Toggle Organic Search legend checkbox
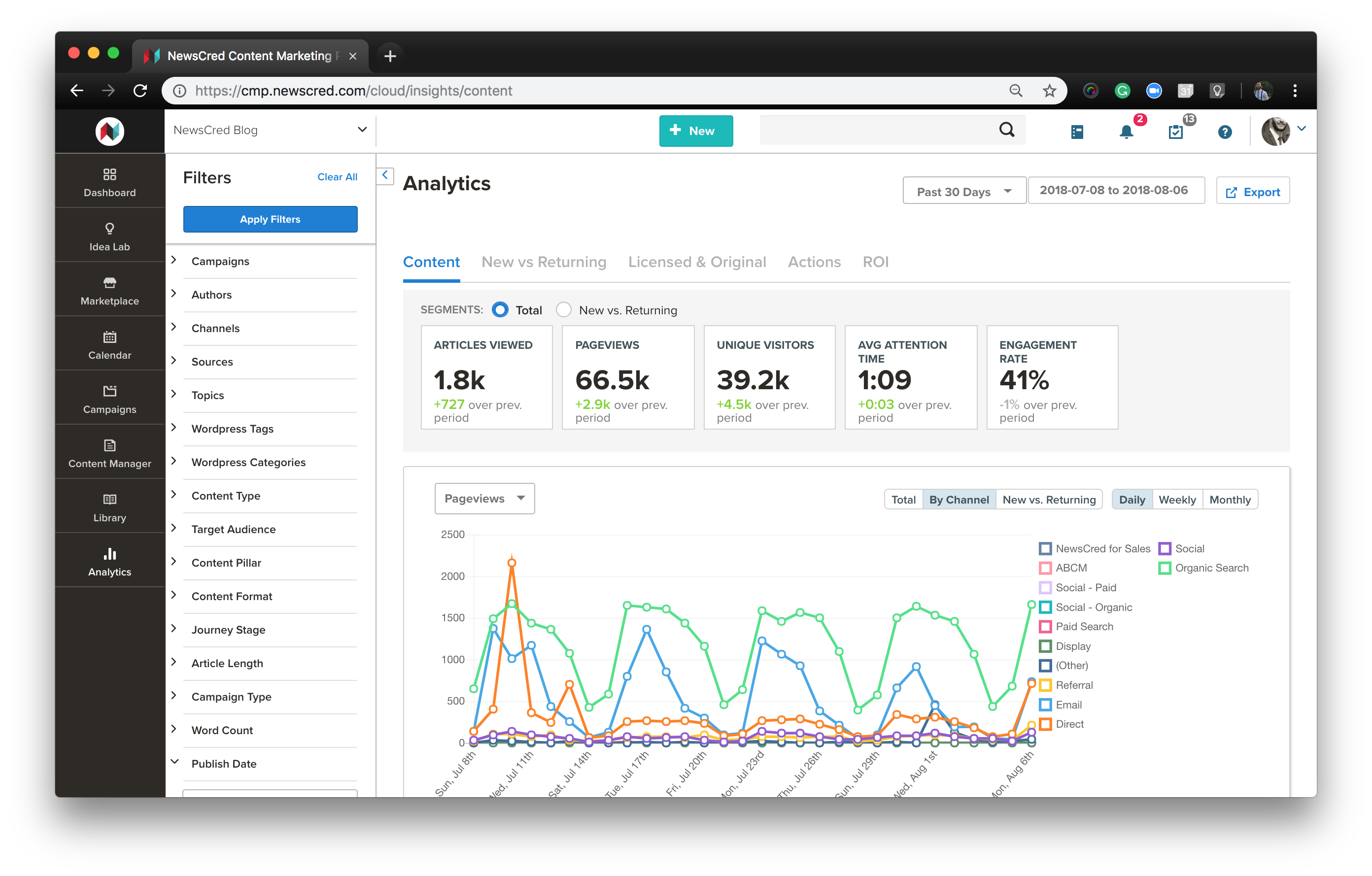The width and height of the screenshot is (1372, 876). tap(1165, 568)
